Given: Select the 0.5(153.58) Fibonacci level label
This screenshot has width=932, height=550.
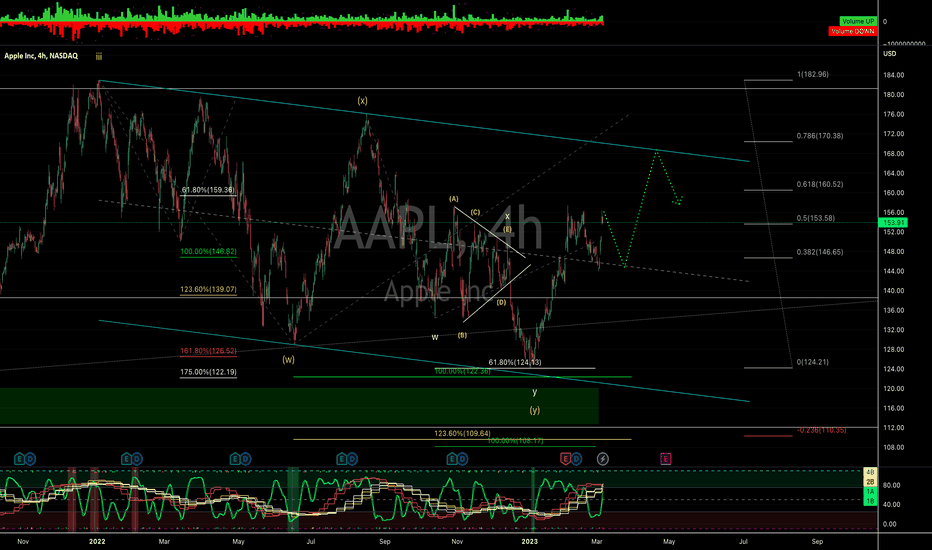Looking at the screenshot, I should pos(816,218).
